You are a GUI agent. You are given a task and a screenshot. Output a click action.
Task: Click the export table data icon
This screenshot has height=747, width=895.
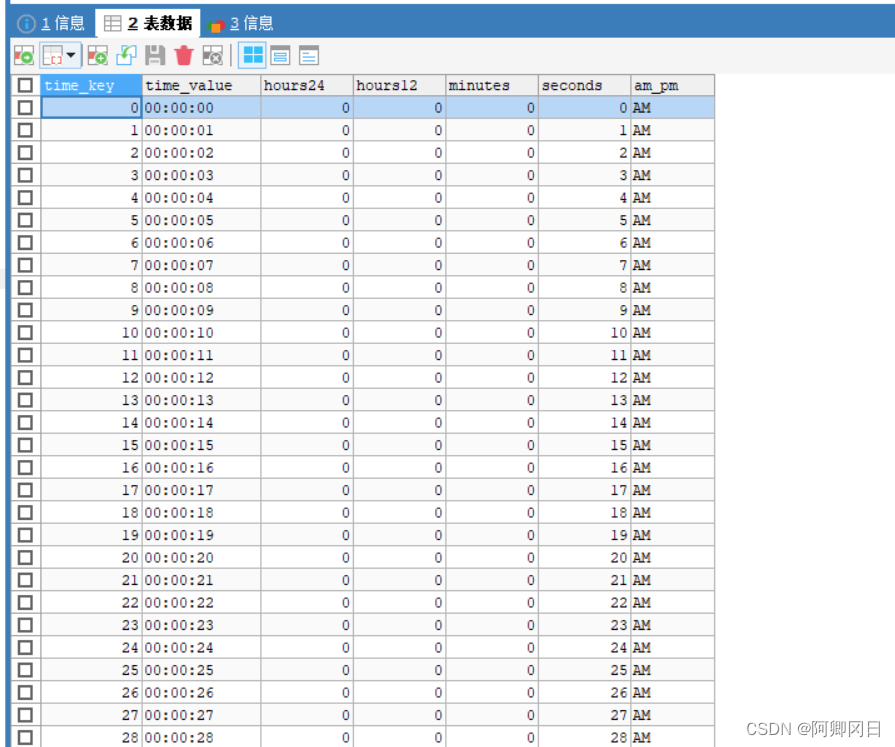pyautogui.click(x=23, y=56)
